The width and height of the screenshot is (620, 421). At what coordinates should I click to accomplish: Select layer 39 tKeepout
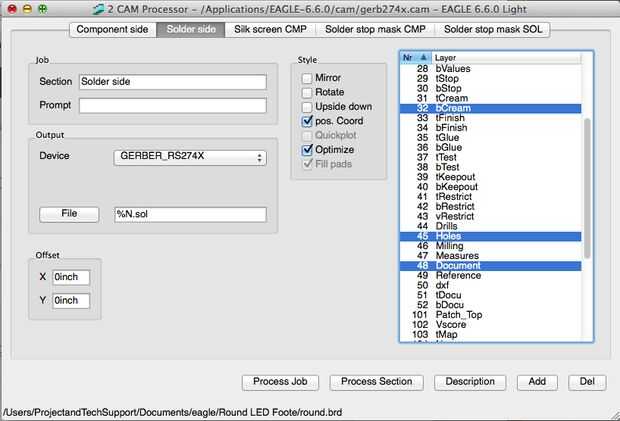tap(491, 177)
